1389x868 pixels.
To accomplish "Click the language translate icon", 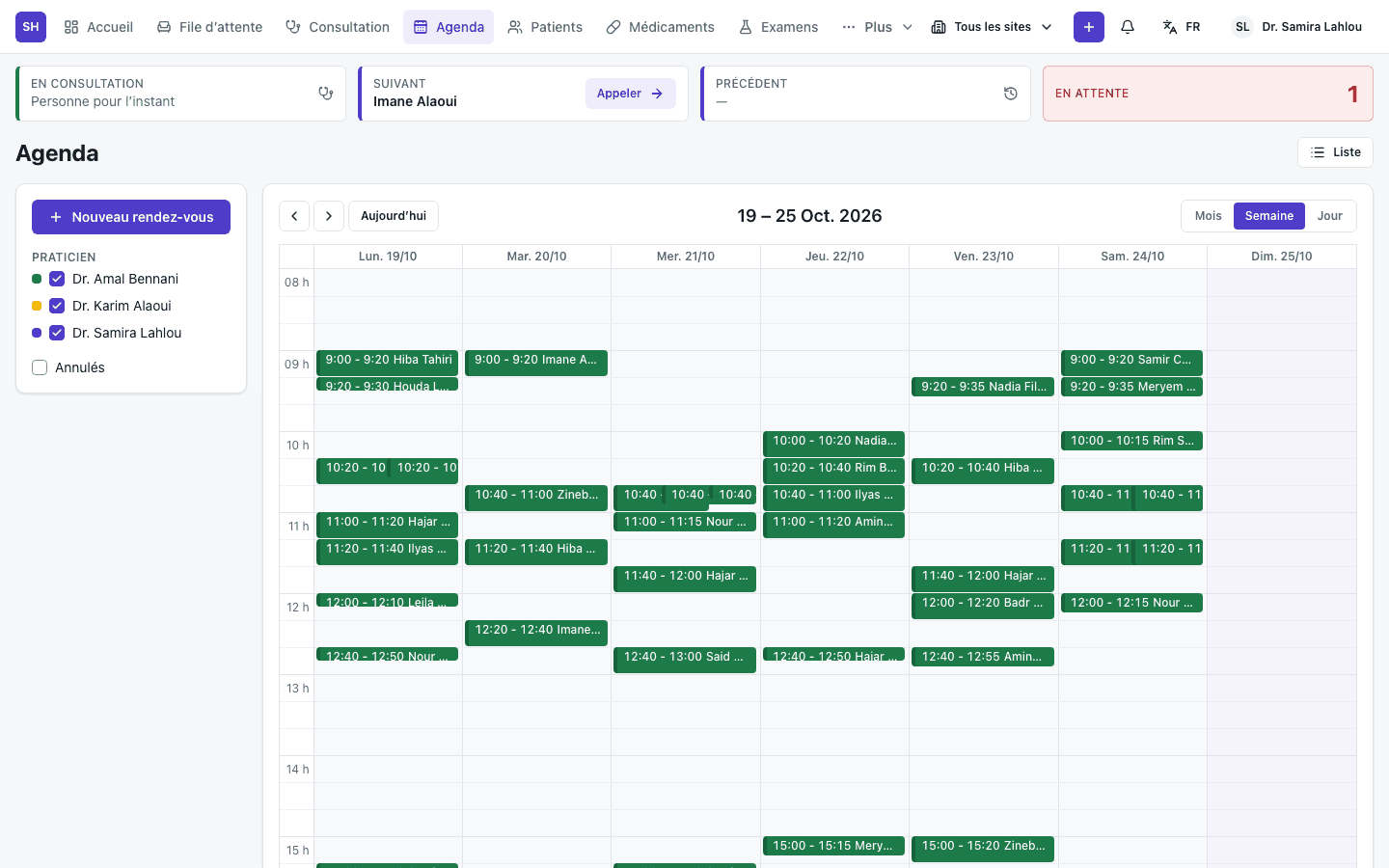I will [1170, 27].
